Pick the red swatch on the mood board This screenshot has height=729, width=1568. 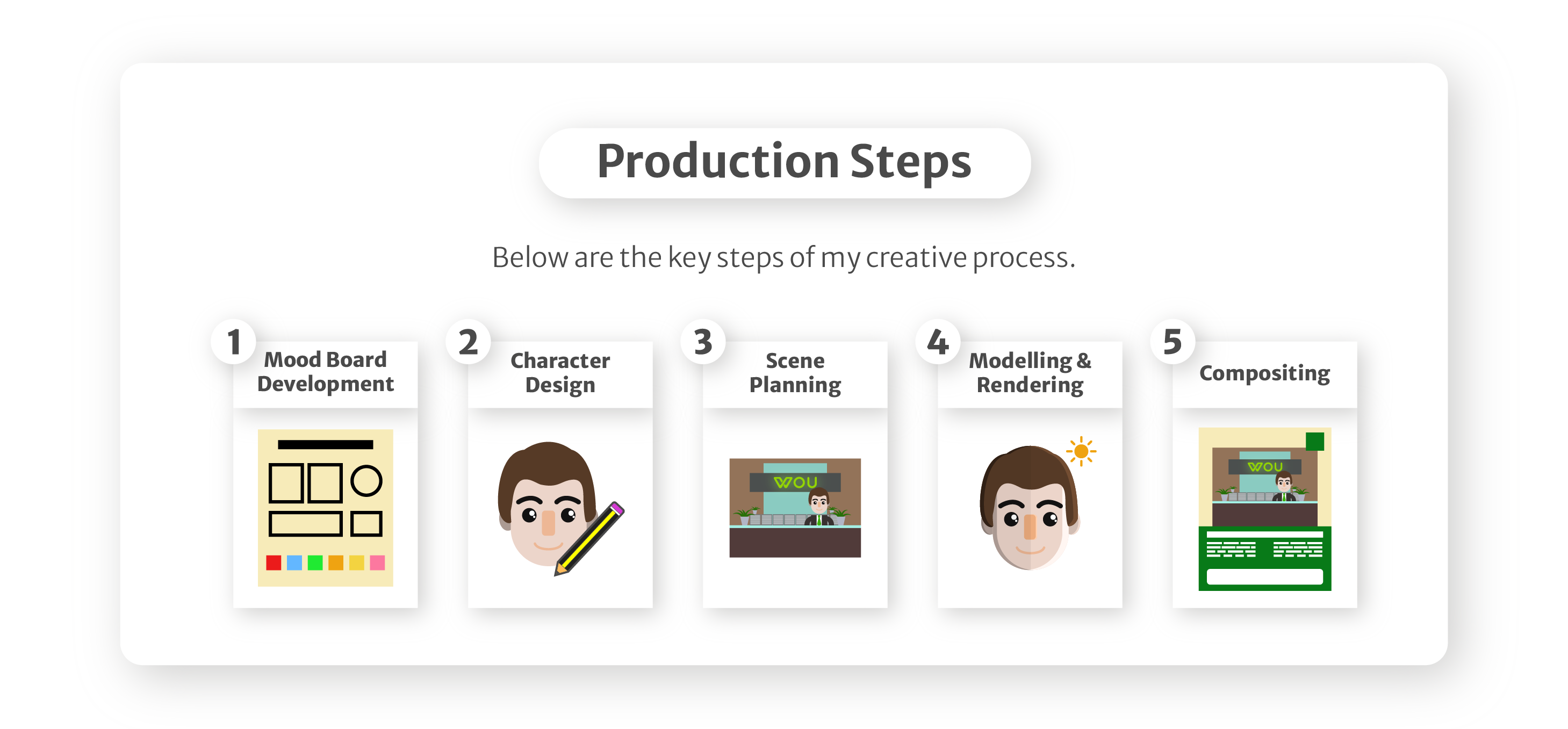pyautogui.click(x=274, y=562)
